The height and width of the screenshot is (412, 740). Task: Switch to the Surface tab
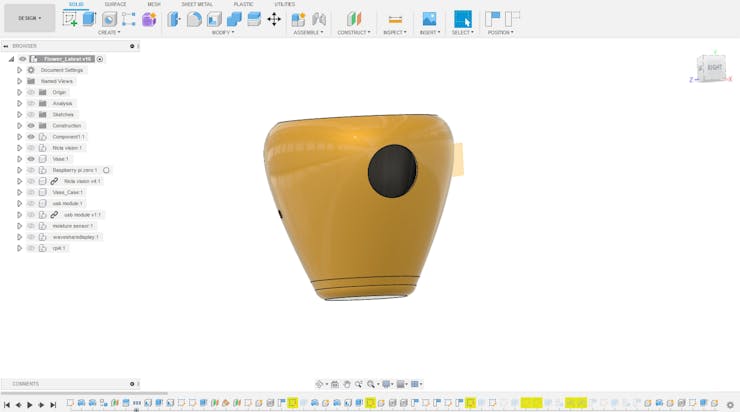coord(116,4)
